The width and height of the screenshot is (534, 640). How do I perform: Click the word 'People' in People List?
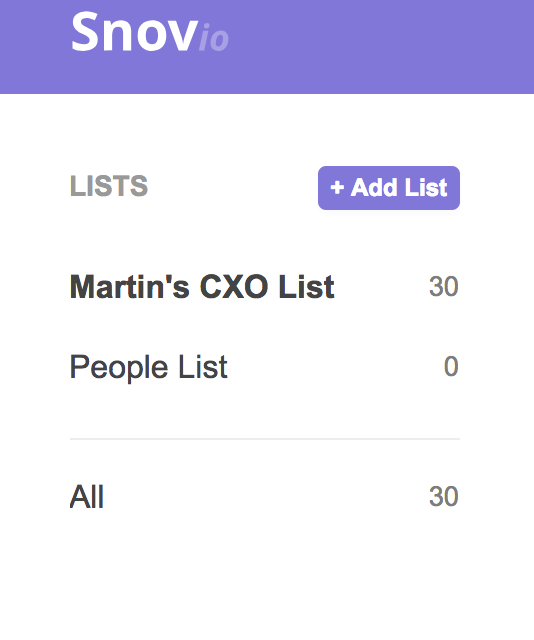tap(119, 368)
